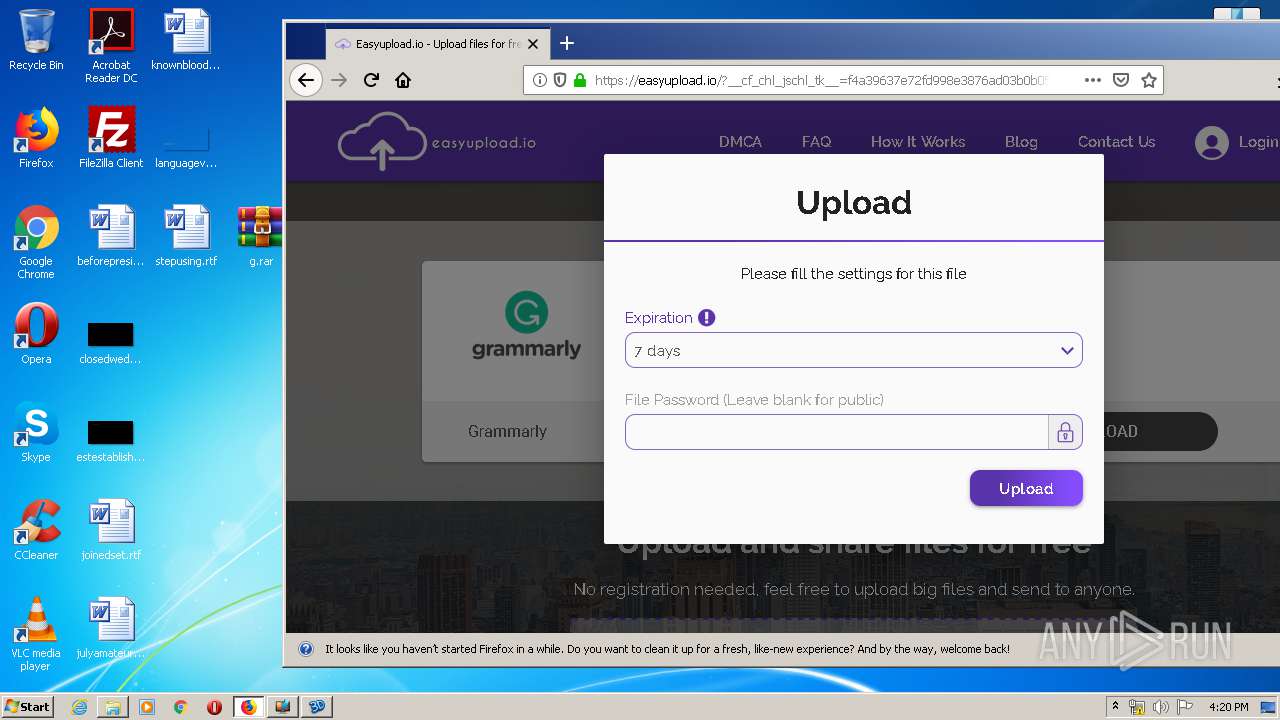
Task: Click the 4:20 PM taskbar clock
Action: point(1229,707)
